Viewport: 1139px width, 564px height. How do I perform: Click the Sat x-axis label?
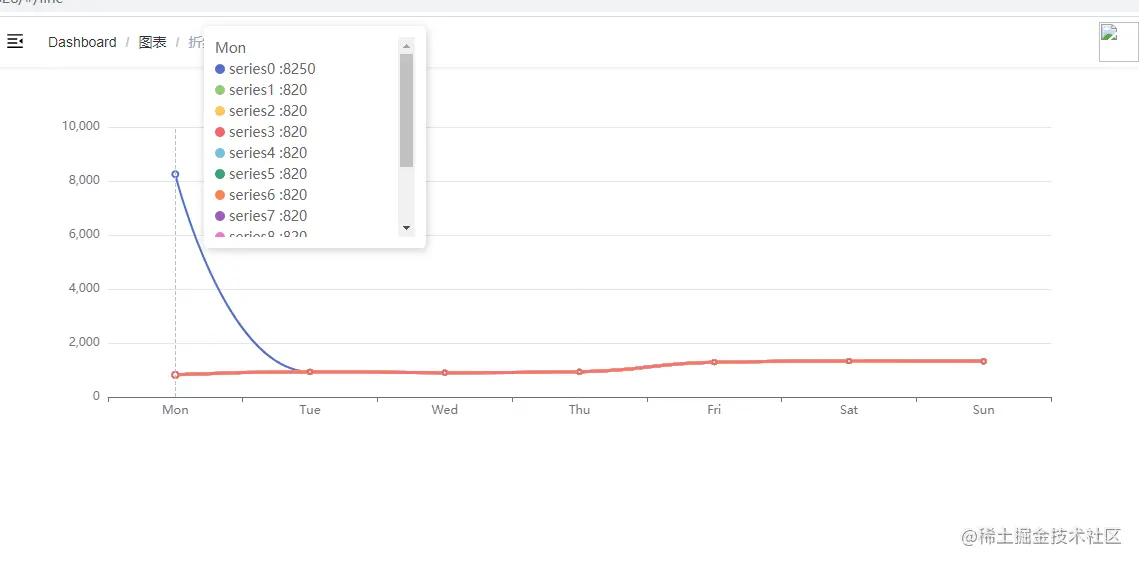tap(849, 410)
